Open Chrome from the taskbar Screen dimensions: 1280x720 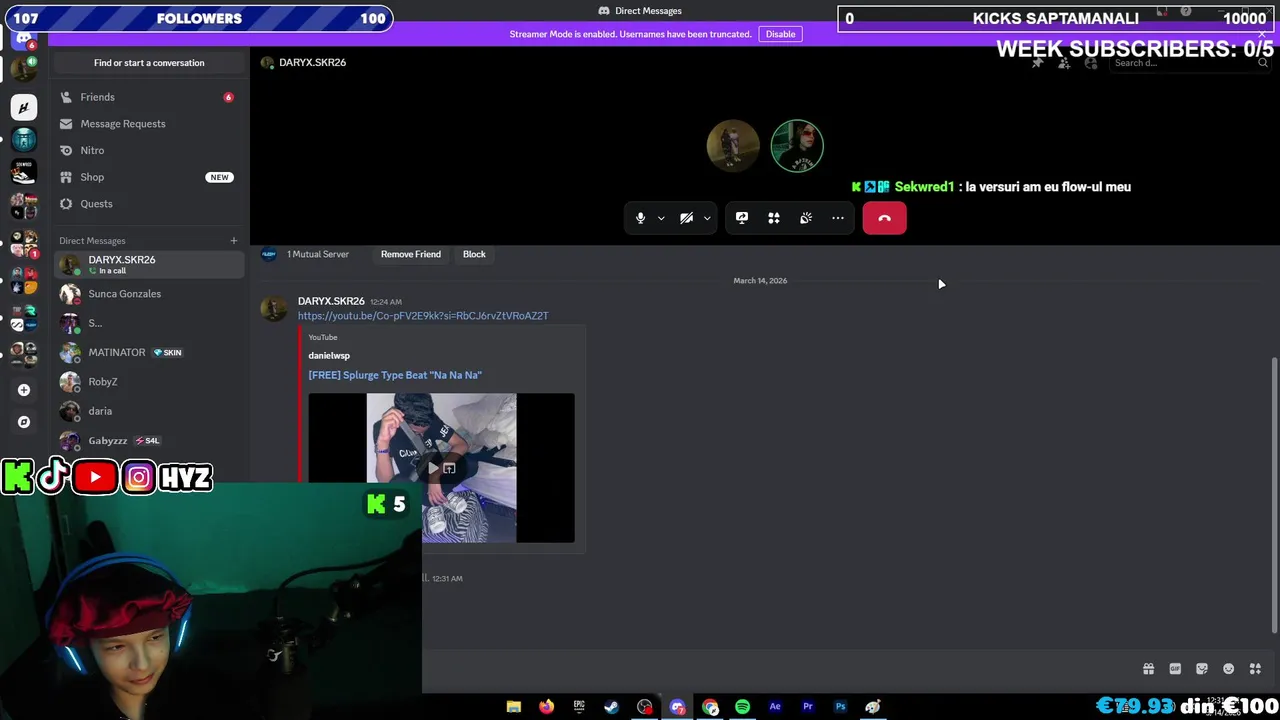click(x=710, y=707)
